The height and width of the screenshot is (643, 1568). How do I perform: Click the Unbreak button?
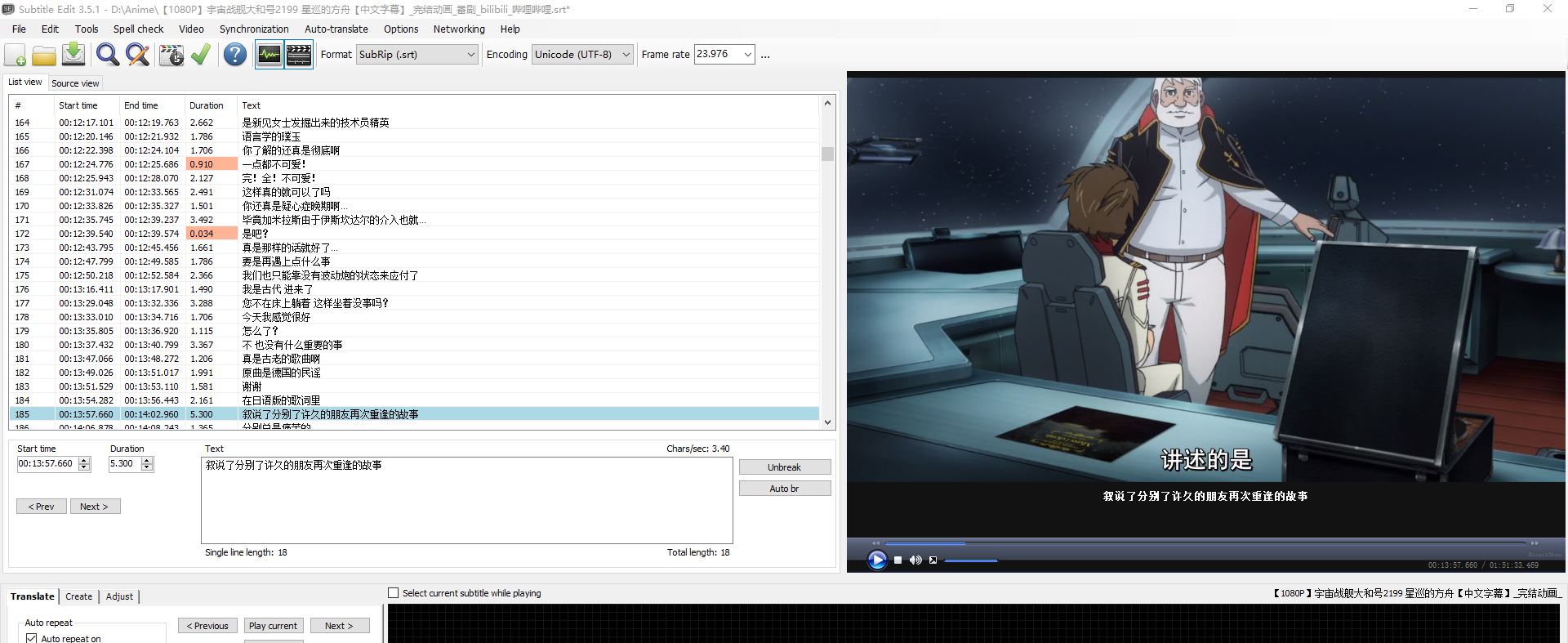pos(785,467)
